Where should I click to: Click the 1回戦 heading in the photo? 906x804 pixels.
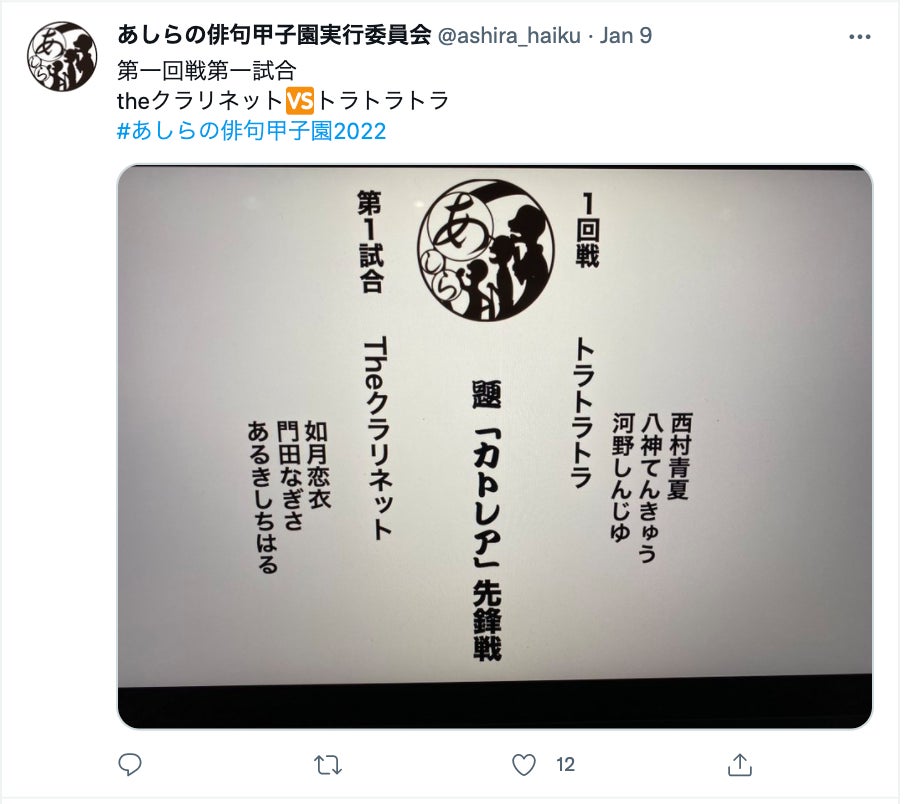tap(587, 230)
